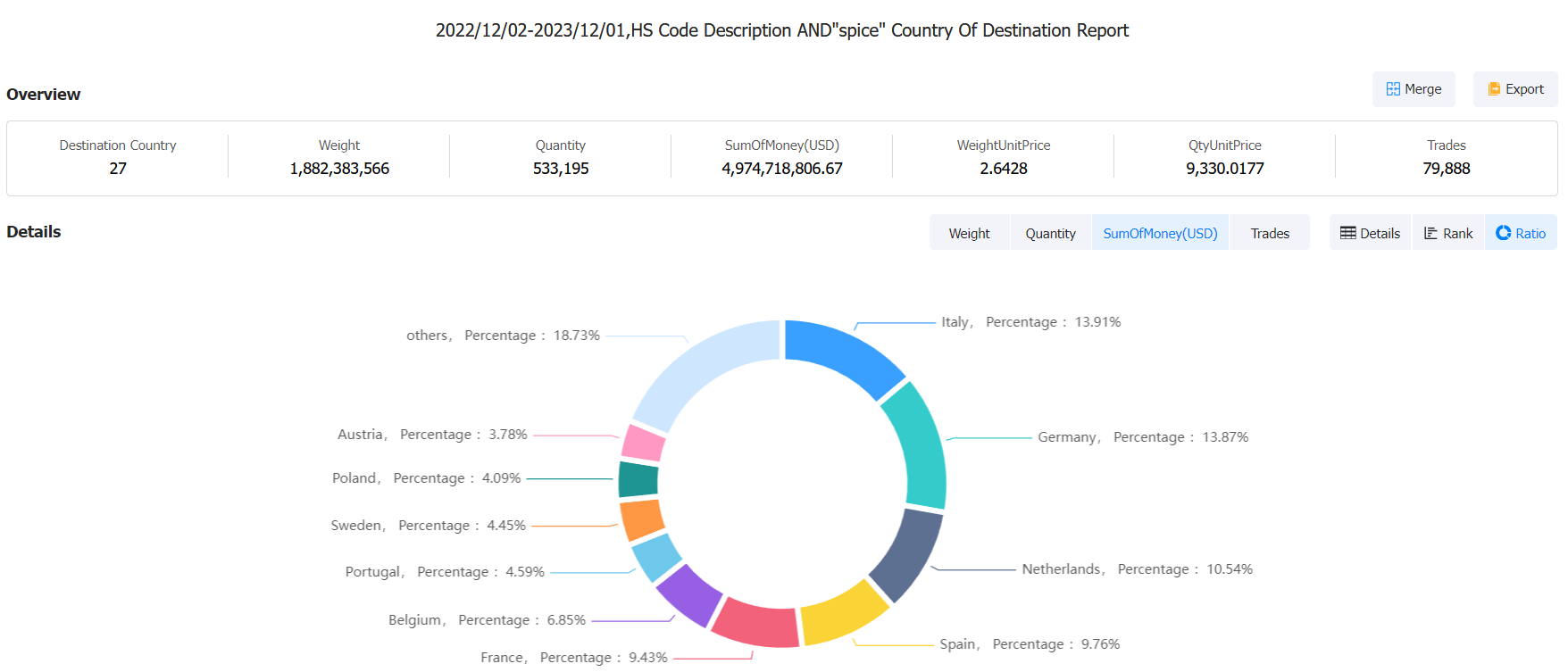Click the Trades total value 79,888
This screenshot has height=672, width=1568.
point(1446,169)
